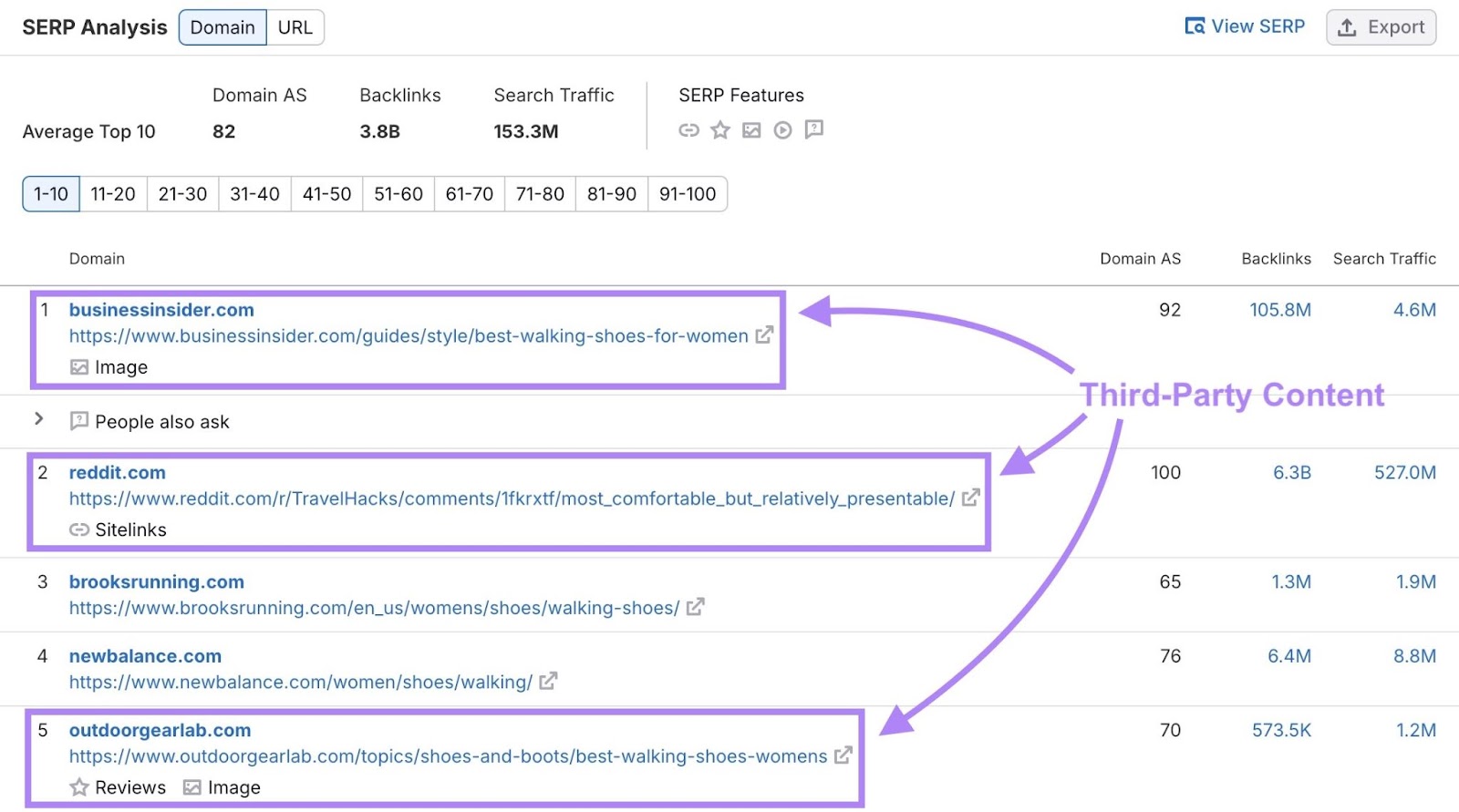Image resolution: width=1459 pixels, height=812 pixels.
Task: Switch SERP Analysis to Domain view
Action: 222,27
